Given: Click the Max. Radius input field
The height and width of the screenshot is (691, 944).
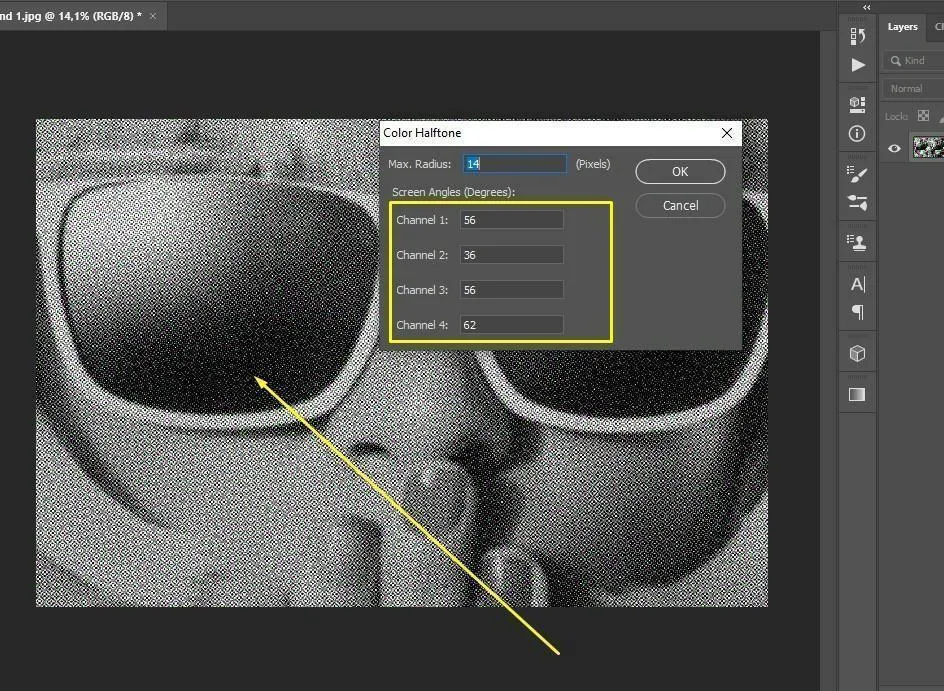Looking at the screenshot, I should 515,164.
